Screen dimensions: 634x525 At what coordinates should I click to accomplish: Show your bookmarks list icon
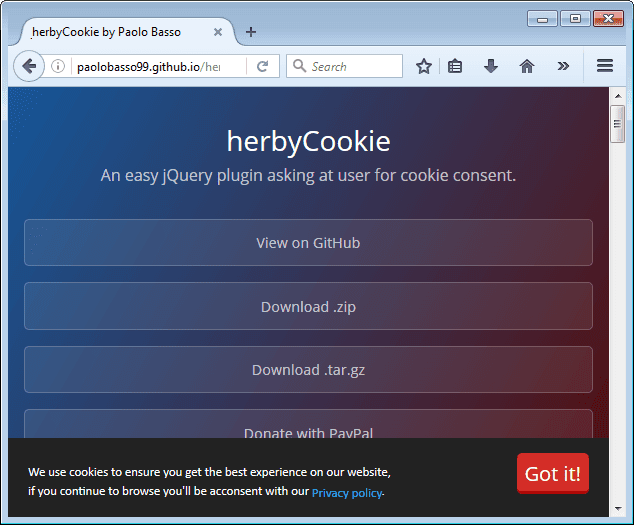click(x=455, y=66)
